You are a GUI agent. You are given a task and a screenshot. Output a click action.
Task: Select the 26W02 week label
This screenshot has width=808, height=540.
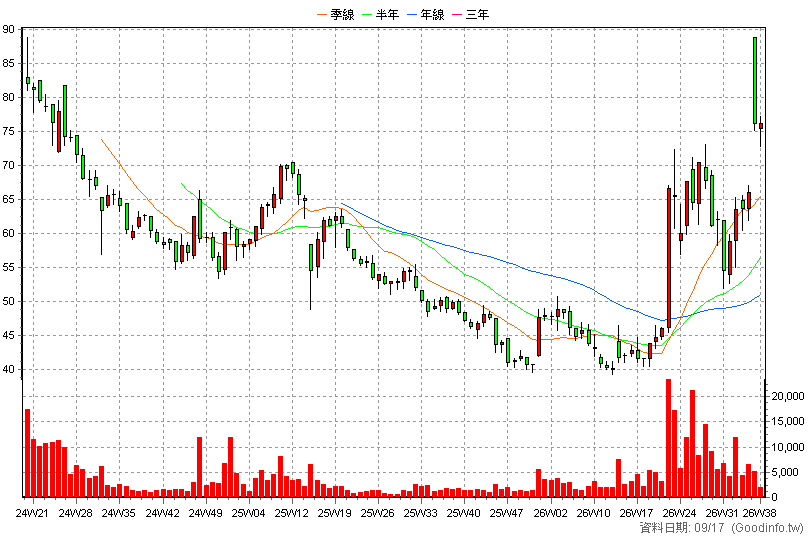click(550, 513)
